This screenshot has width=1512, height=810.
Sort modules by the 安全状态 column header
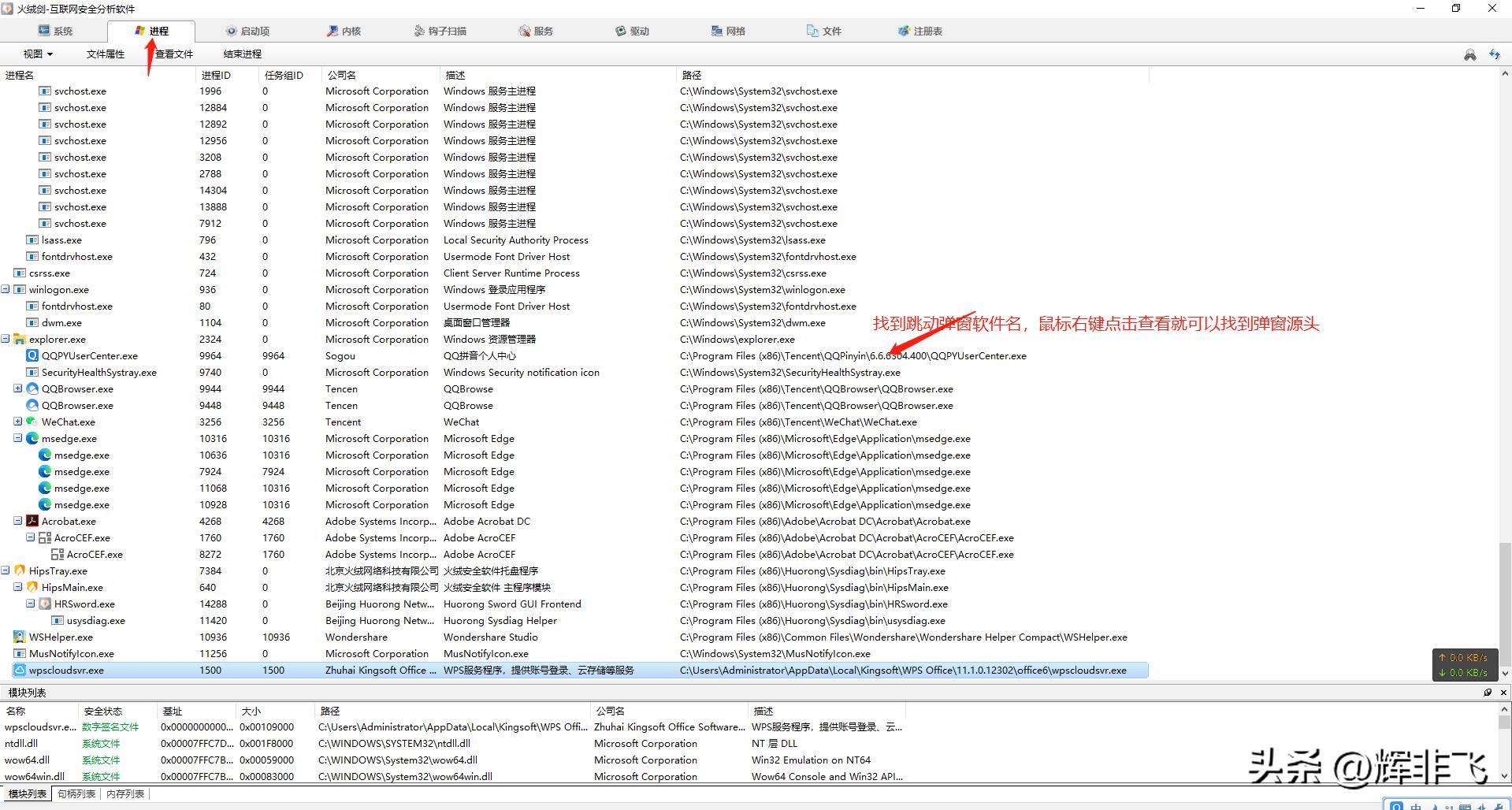coord(117,712)
